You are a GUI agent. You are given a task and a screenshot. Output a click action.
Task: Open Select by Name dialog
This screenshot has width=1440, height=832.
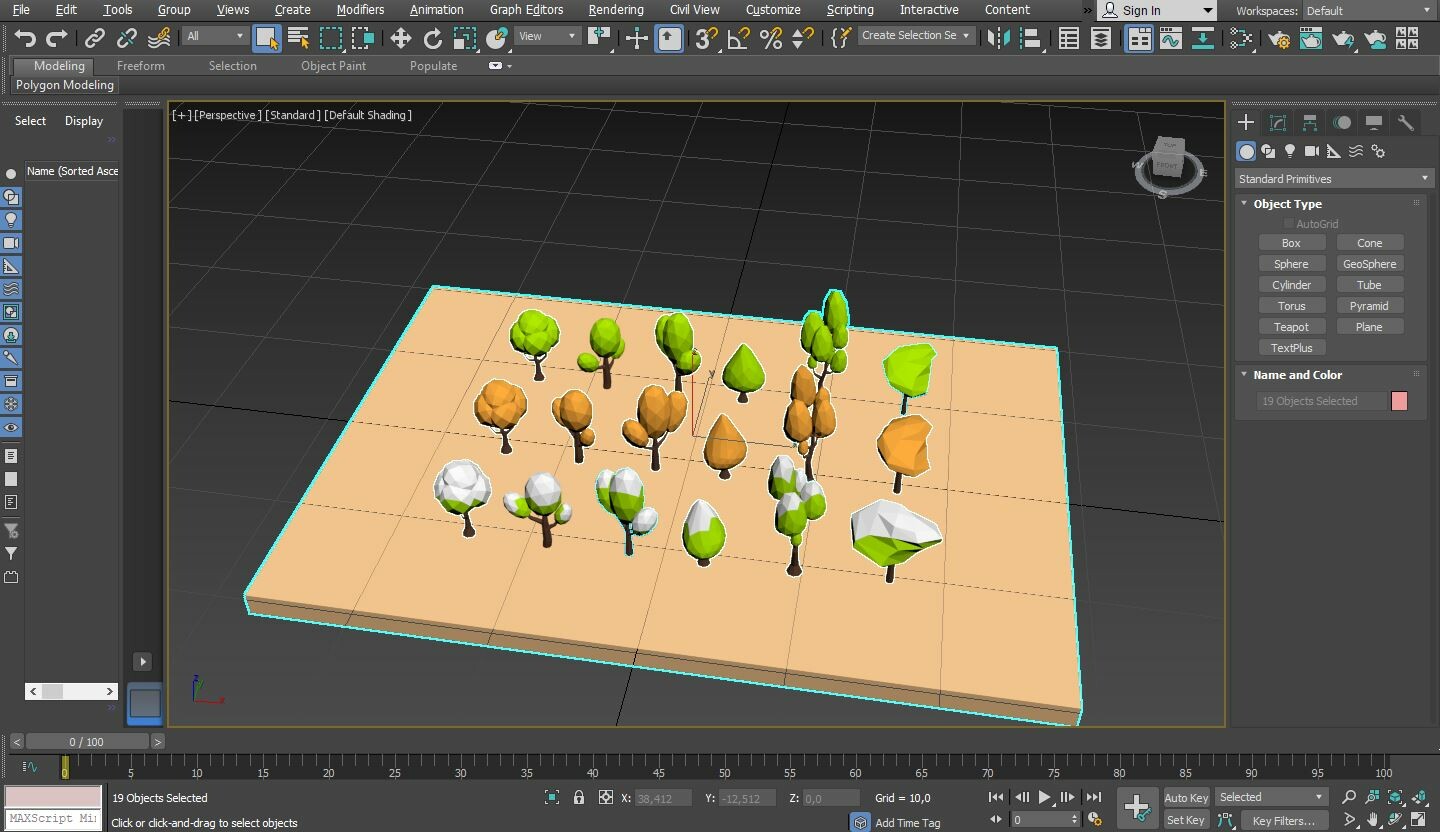coord(298,37)
